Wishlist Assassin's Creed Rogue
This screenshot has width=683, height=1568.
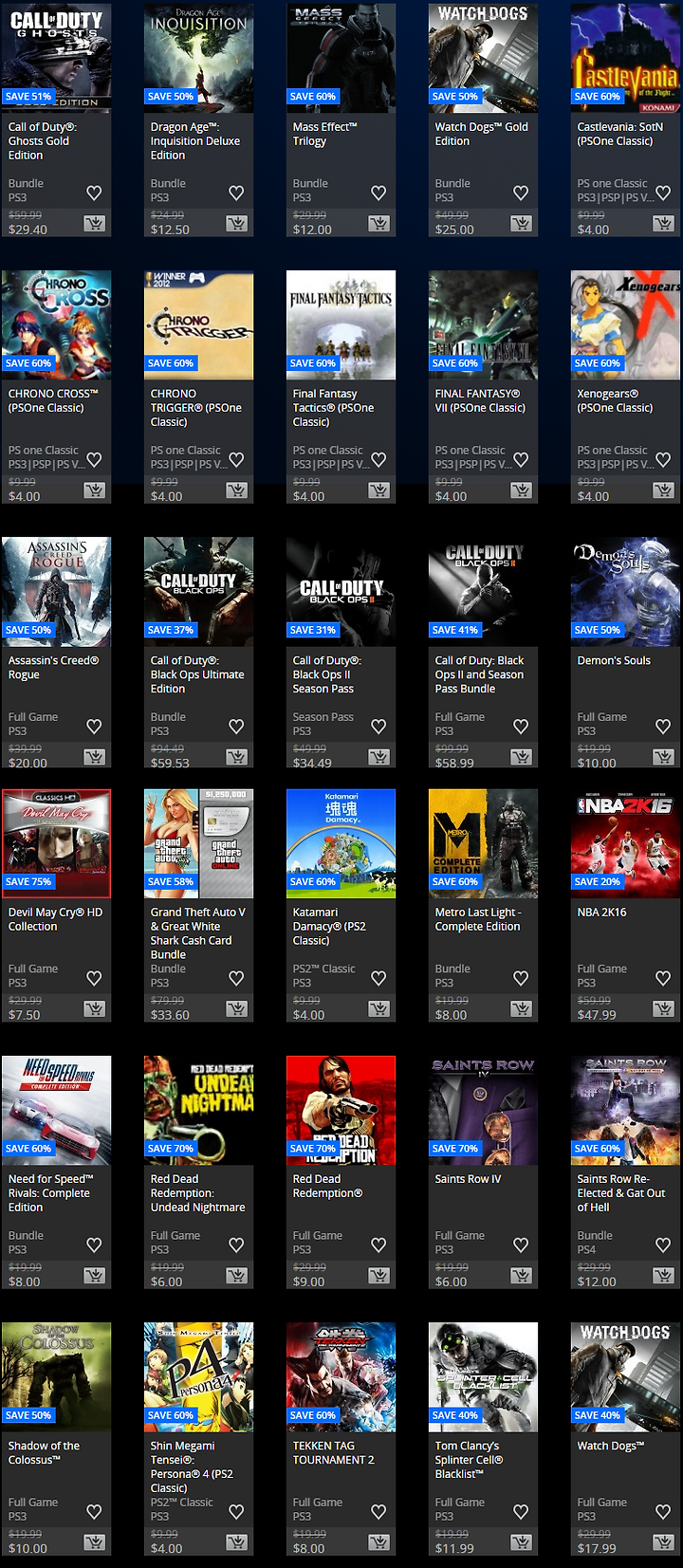pos(94,727)
